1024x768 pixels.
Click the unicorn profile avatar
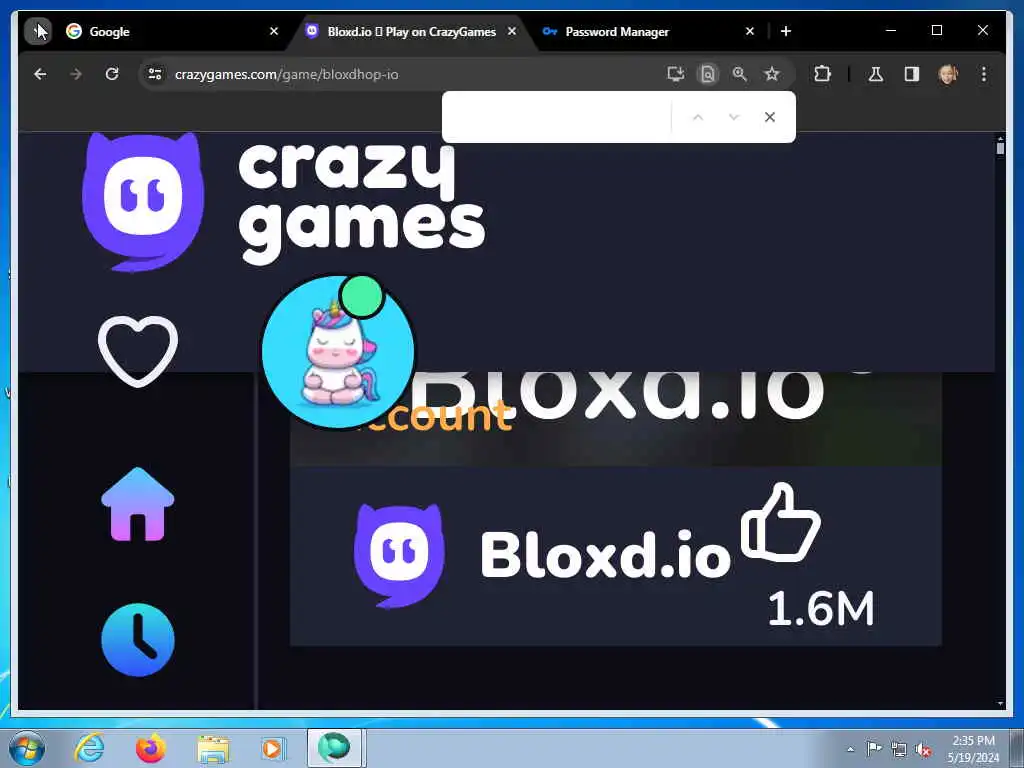click(x=338, y=351)
